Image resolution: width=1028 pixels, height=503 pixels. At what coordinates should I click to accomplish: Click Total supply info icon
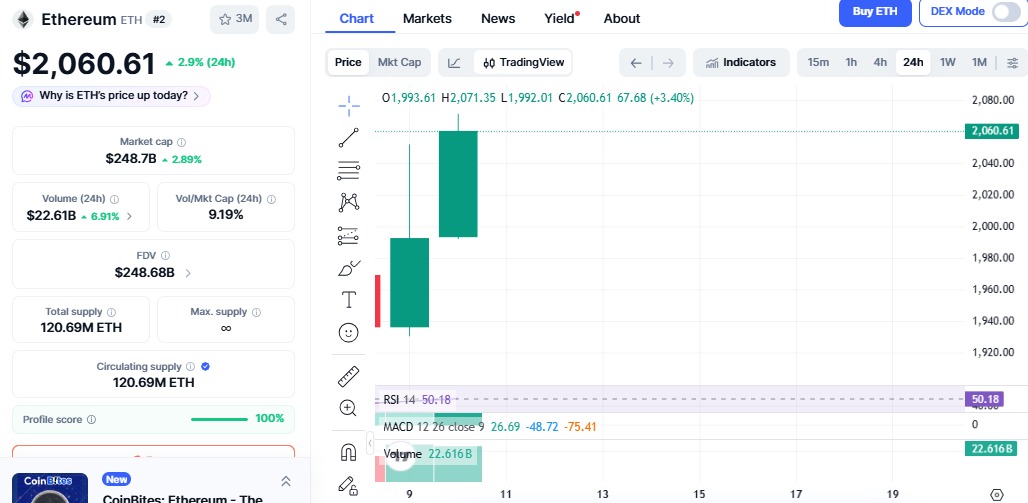tap(111, 312)
